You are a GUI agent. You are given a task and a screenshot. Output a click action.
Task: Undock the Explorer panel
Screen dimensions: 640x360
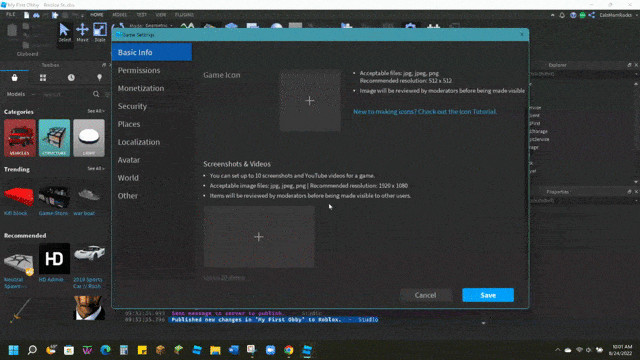pos(629,65)
